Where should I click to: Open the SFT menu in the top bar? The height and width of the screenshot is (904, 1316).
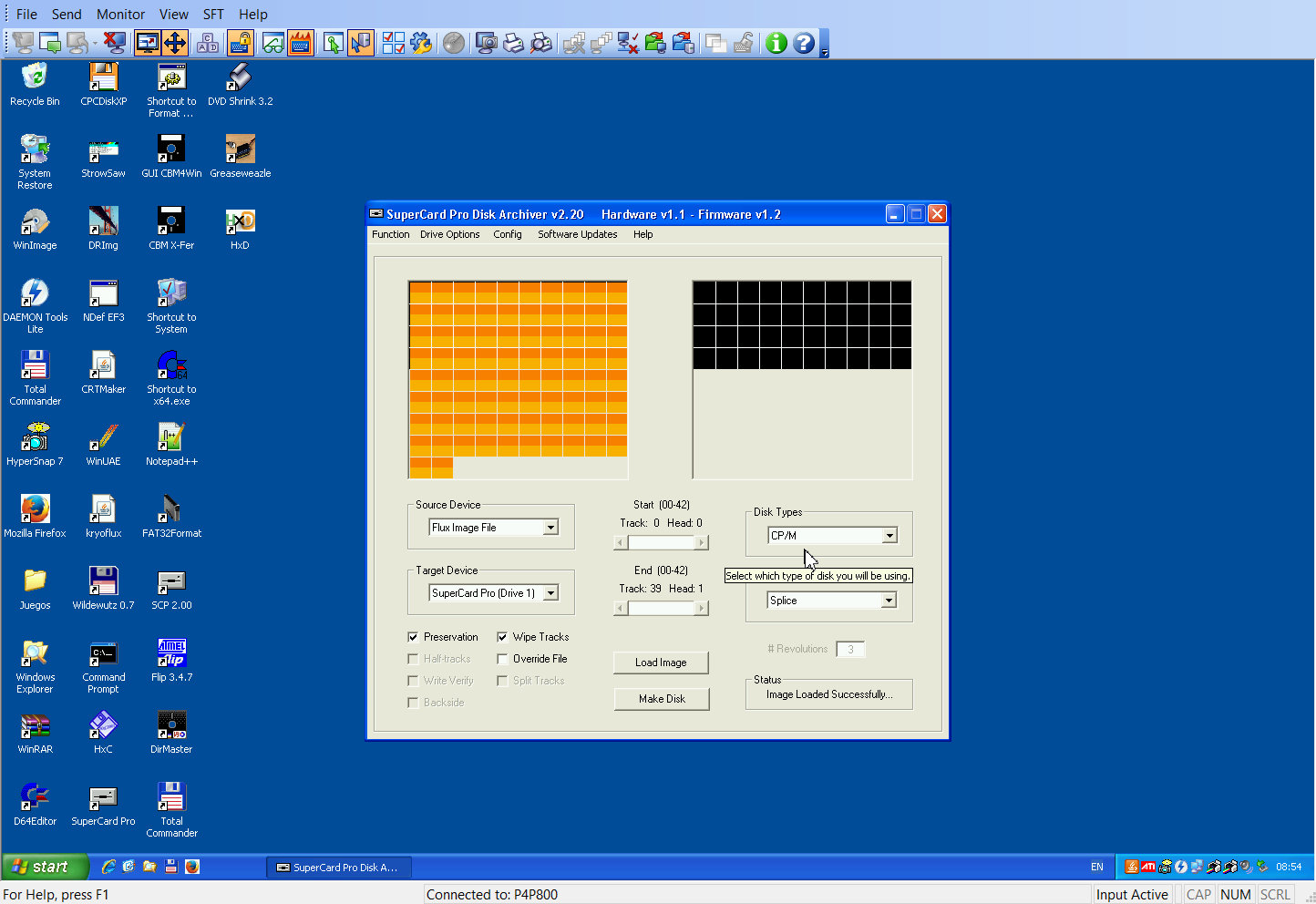click(213, 14)
